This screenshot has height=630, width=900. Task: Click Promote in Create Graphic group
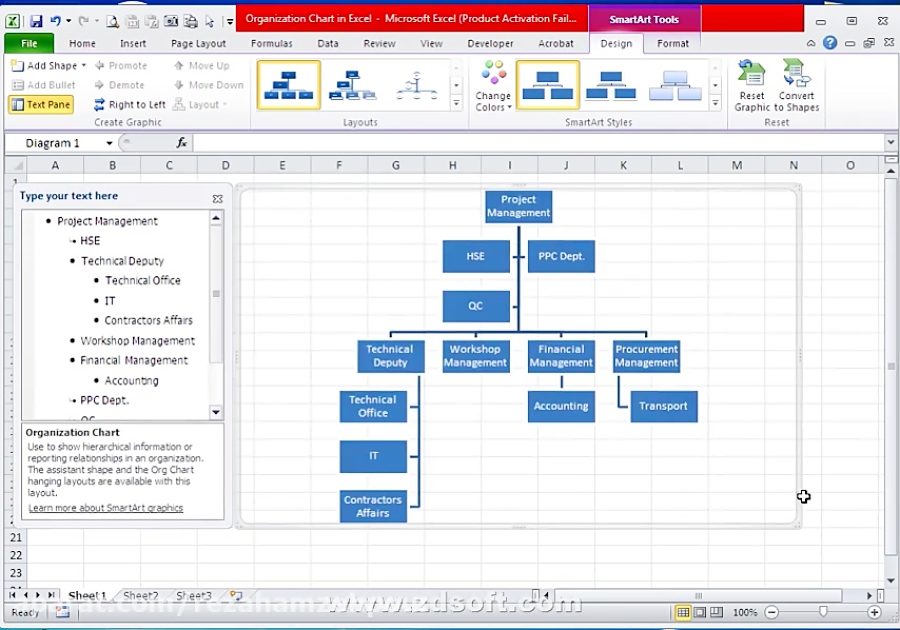(x=121, y=65)
